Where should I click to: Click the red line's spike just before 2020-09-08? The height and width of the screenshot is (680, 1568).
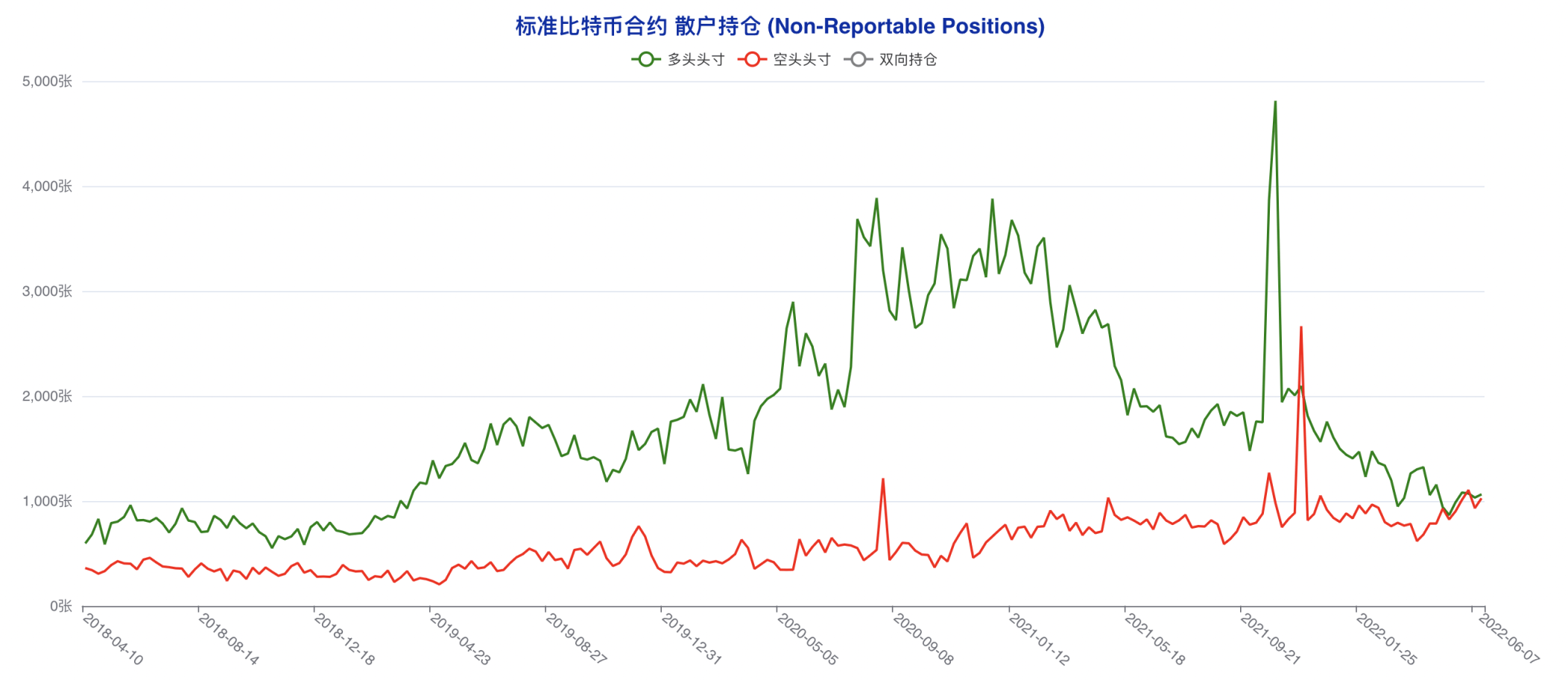(883, 479)
